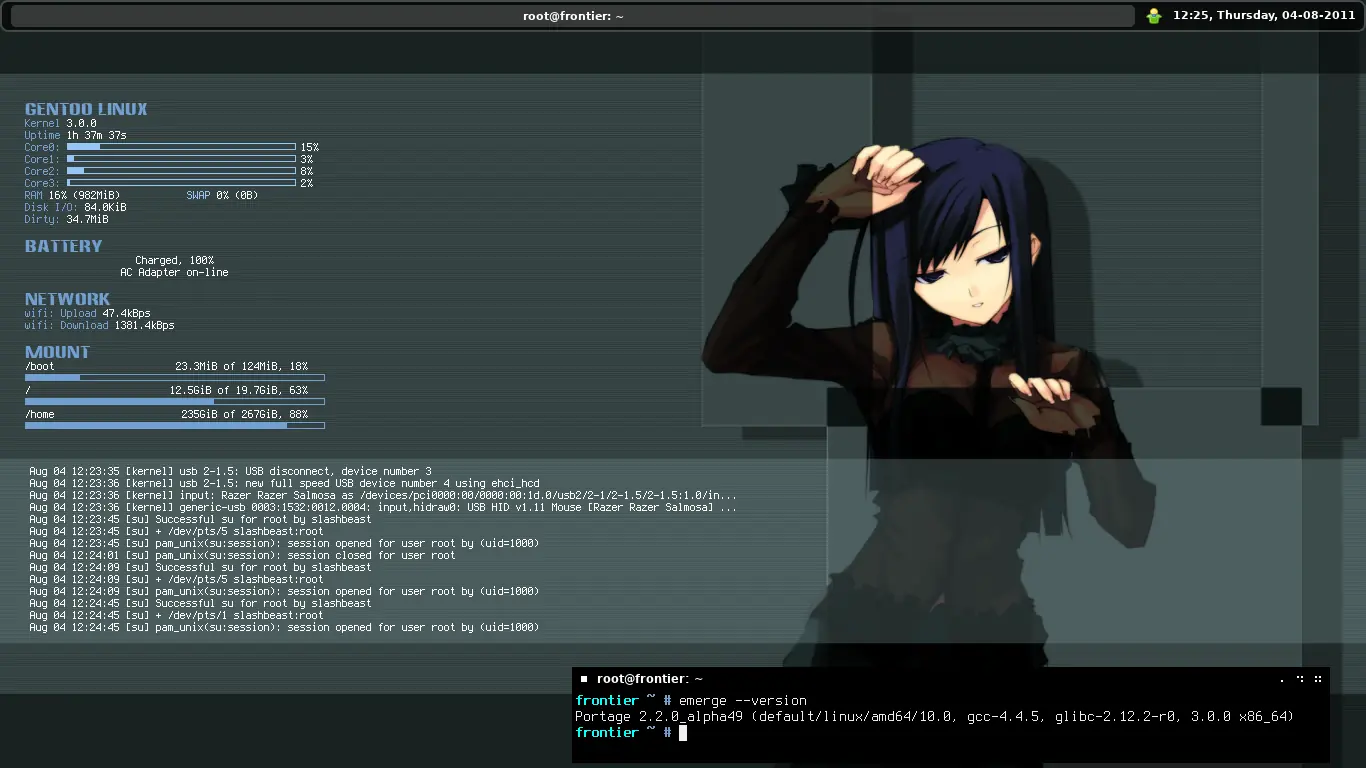Click the 235GiB of 267GiB /home text

click(x=245, y=414)
